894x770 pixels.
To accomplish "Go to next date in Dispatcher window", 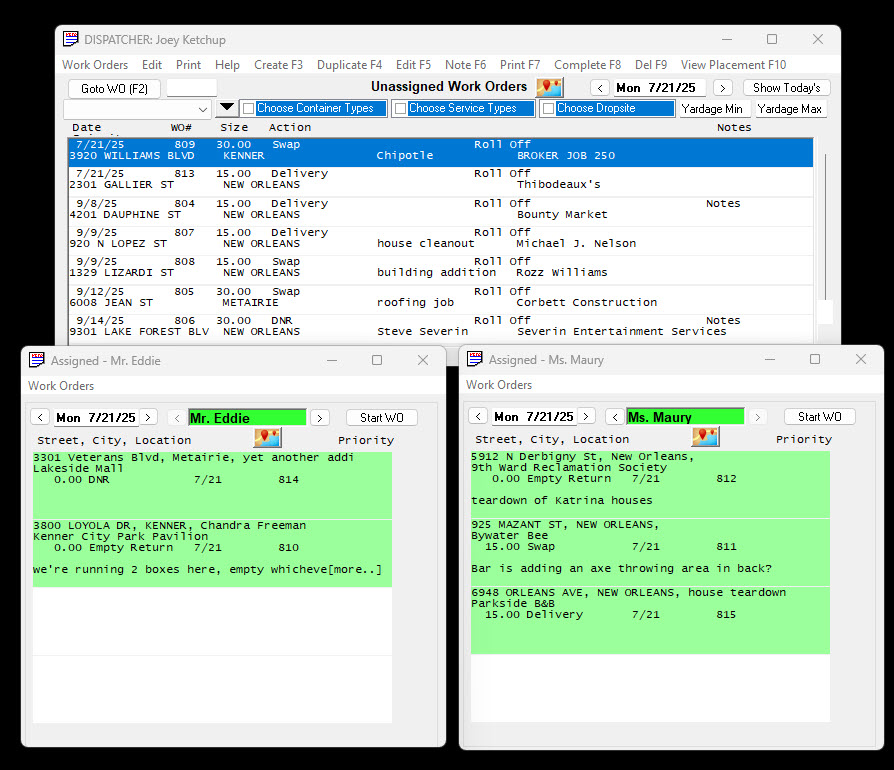I will [x=723, y=88].
